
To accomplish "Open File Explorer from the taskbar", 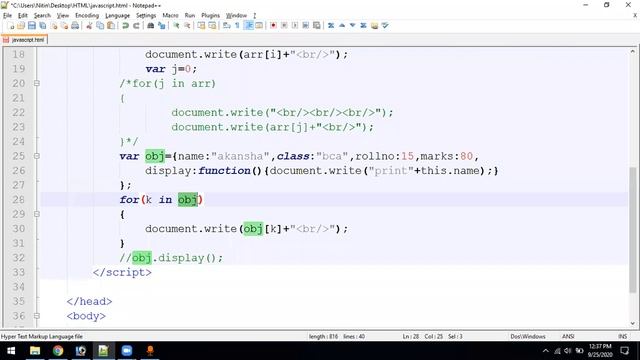I will [x=35, y=351].
